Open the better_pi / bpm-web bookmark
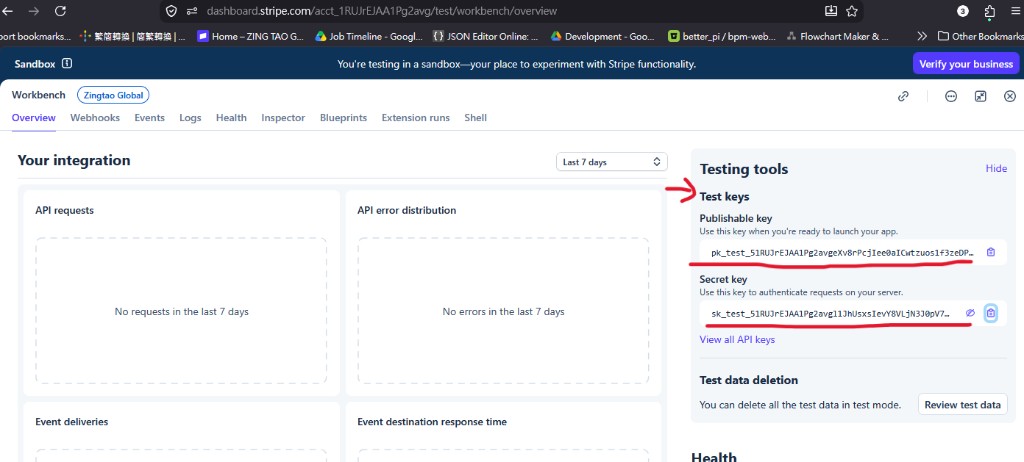Image resolution: width=1024 pixels, height=462 pixels. [x=722, y=37]
